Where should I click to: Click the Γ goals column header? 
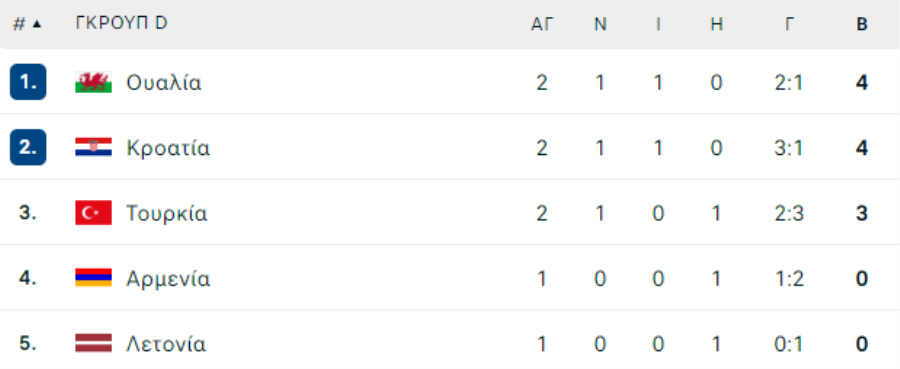[x=790, y=24]
